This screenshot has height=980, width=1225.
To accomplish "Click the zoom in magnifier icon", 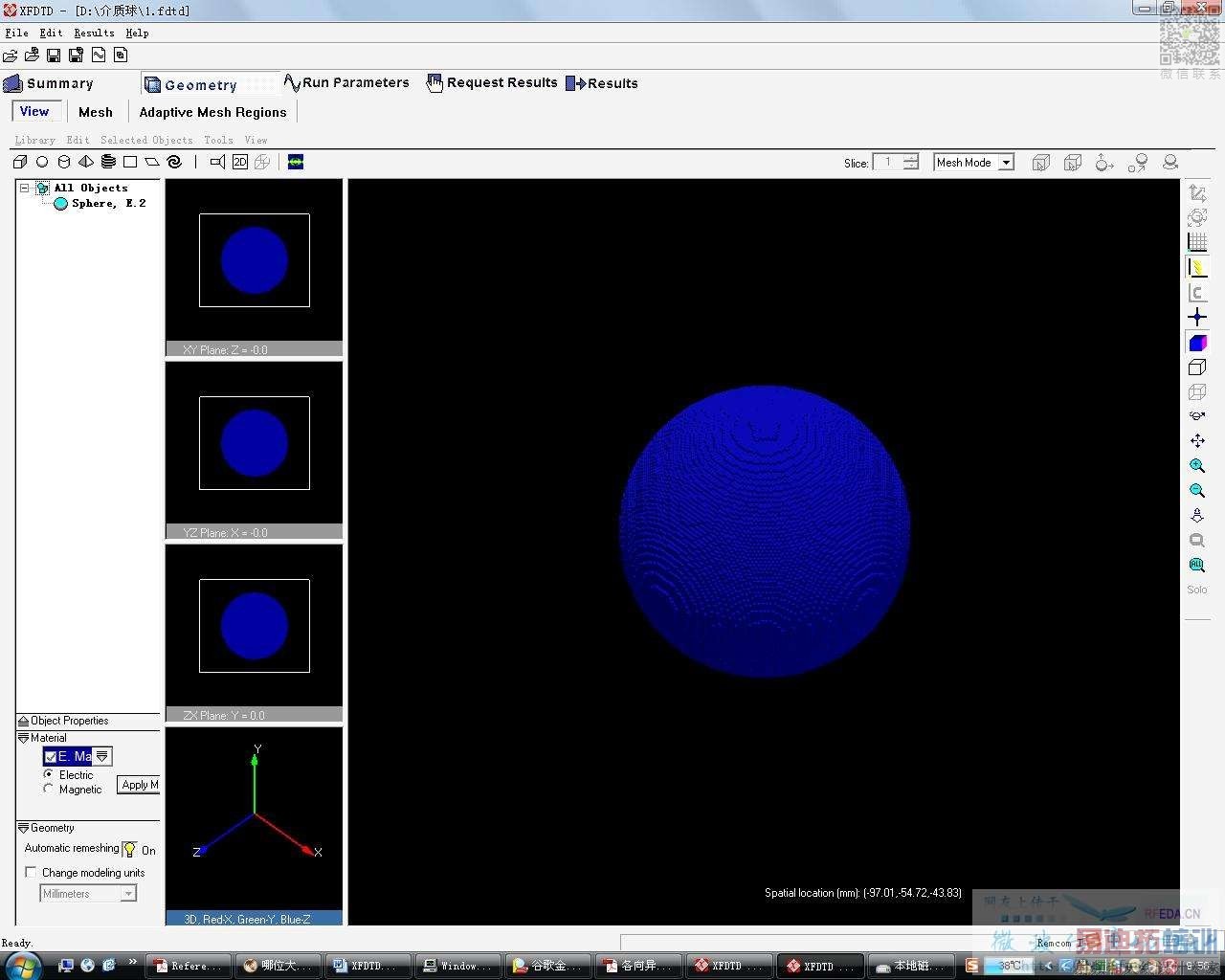I will coord(1197,466).
